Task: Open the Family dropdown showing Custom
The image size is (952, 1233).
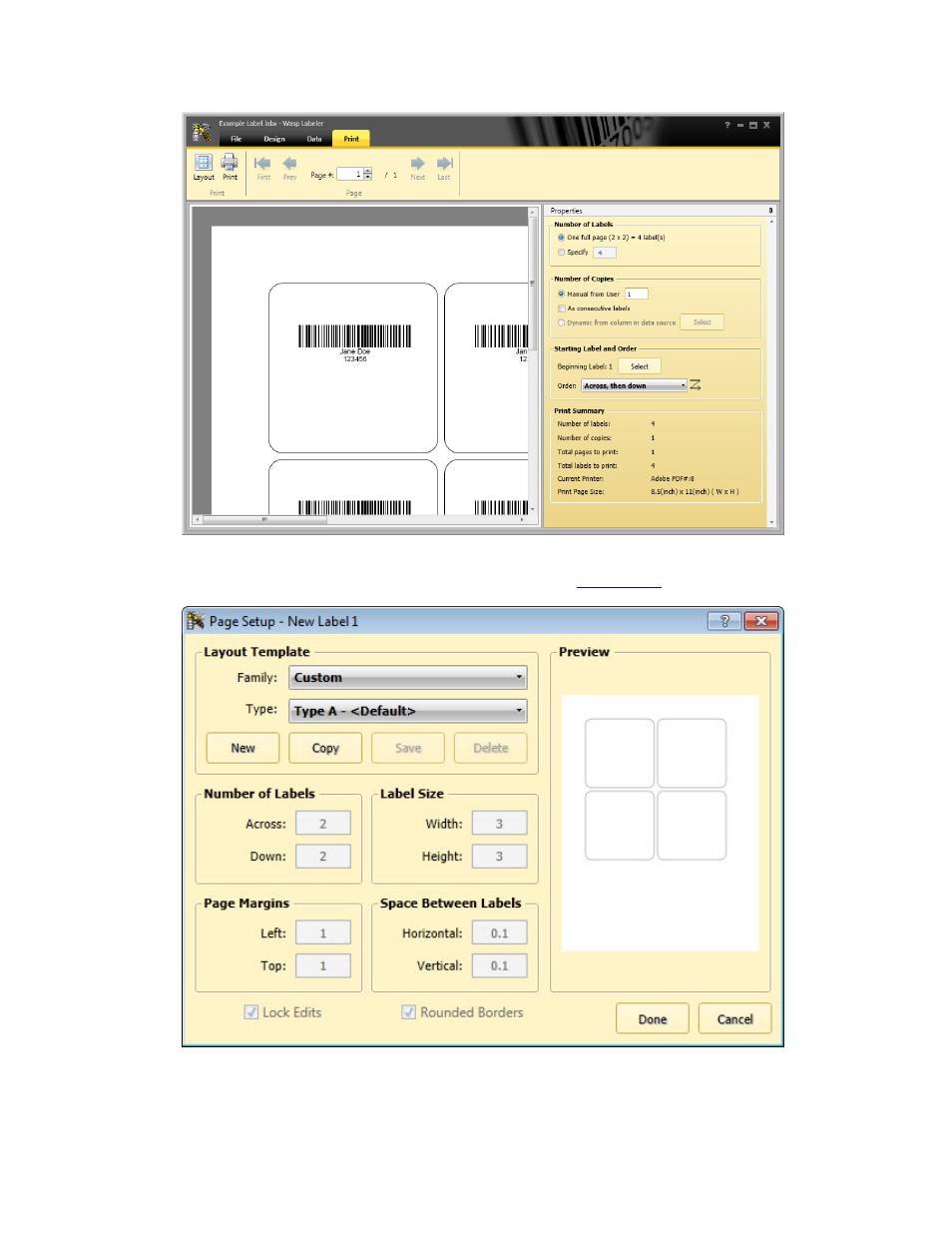Action: [408, 677]
